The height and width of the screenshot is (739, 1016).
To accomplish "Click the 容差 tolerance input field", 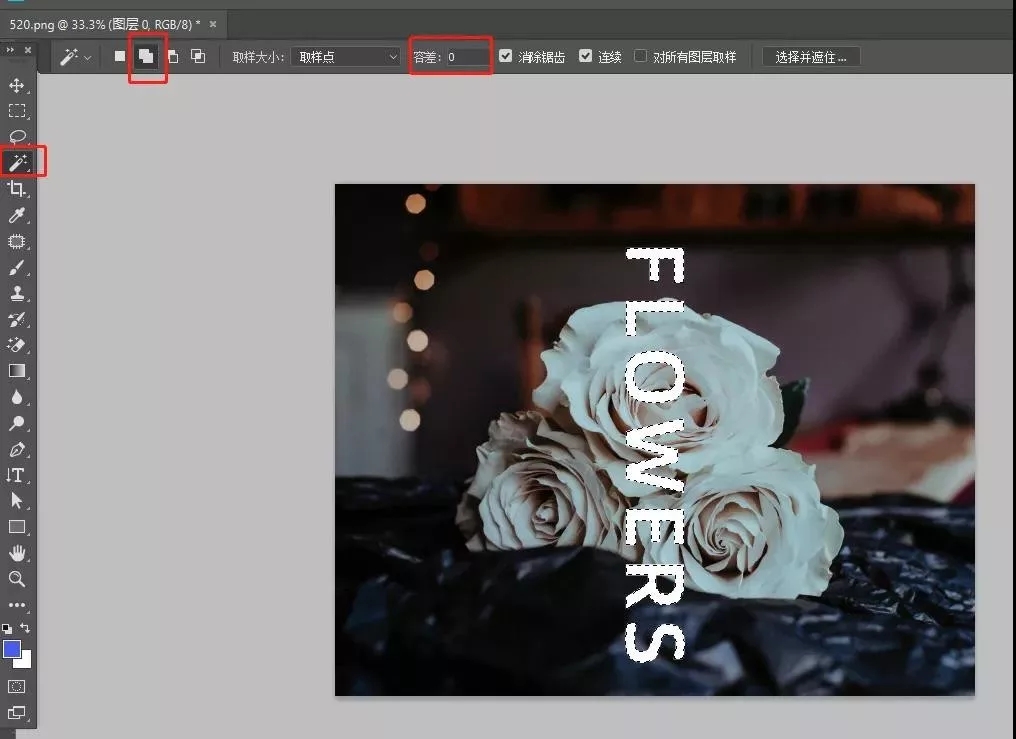I will point(466,57).
